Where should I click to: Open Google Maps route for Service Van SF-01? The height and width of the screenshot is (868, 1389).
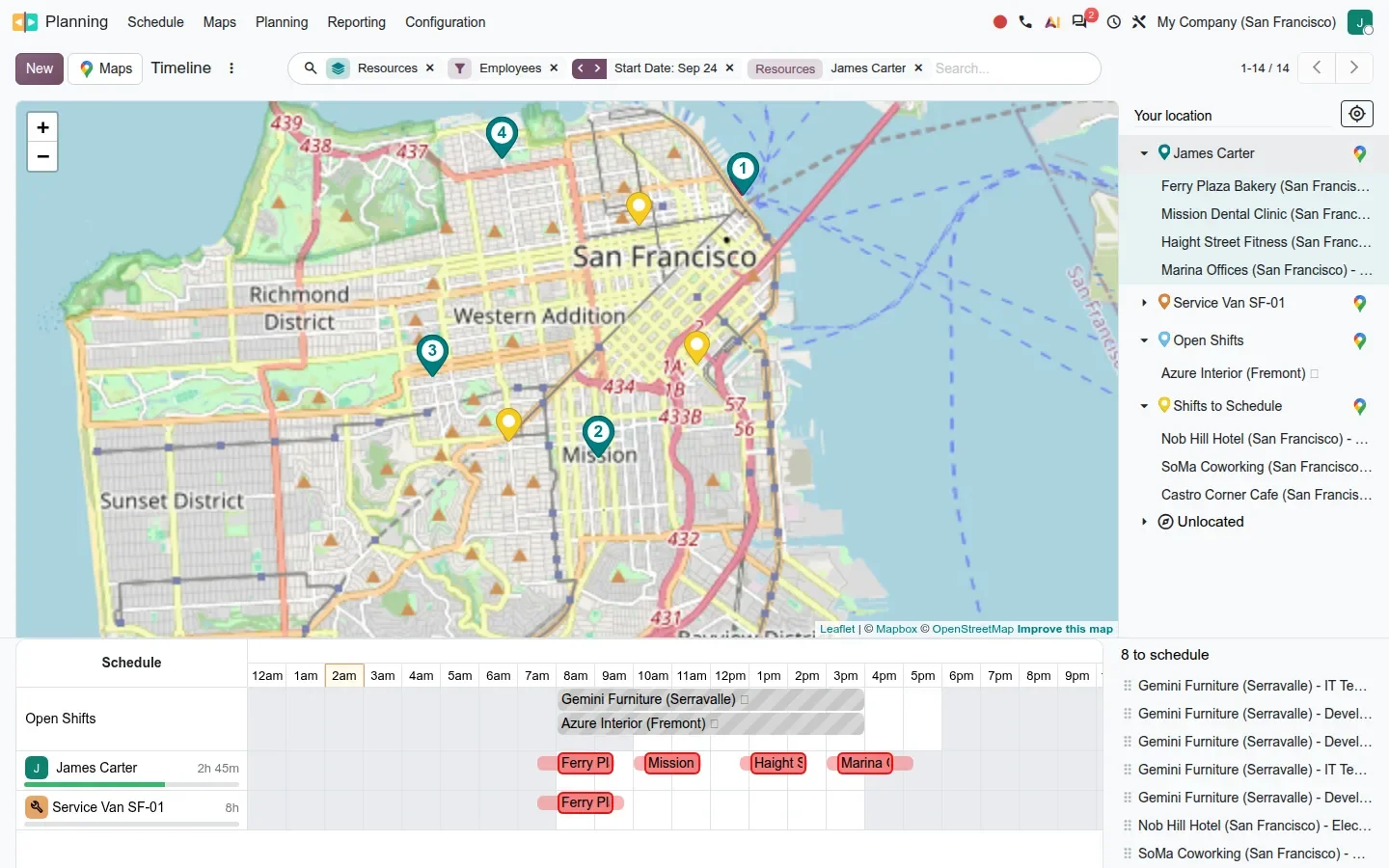(1359, 303)
